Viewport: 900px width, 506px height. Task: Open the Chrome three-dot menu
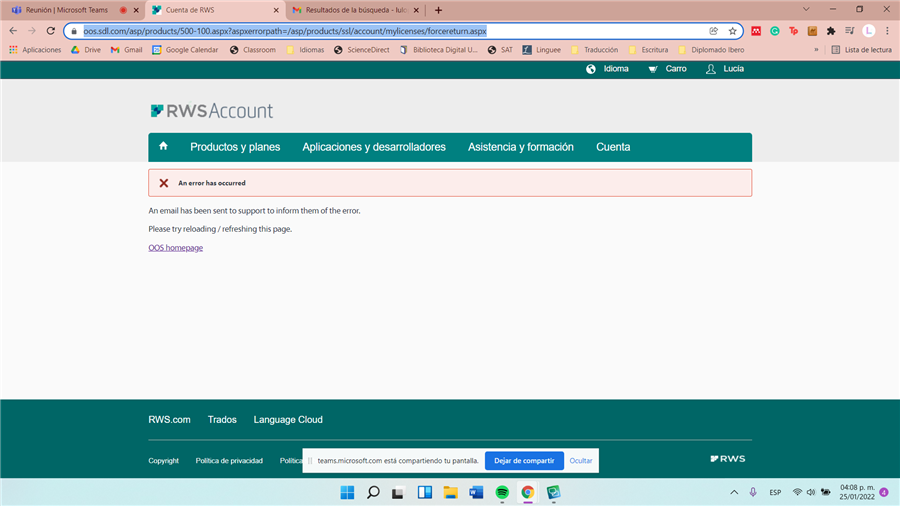click(887, 31)
